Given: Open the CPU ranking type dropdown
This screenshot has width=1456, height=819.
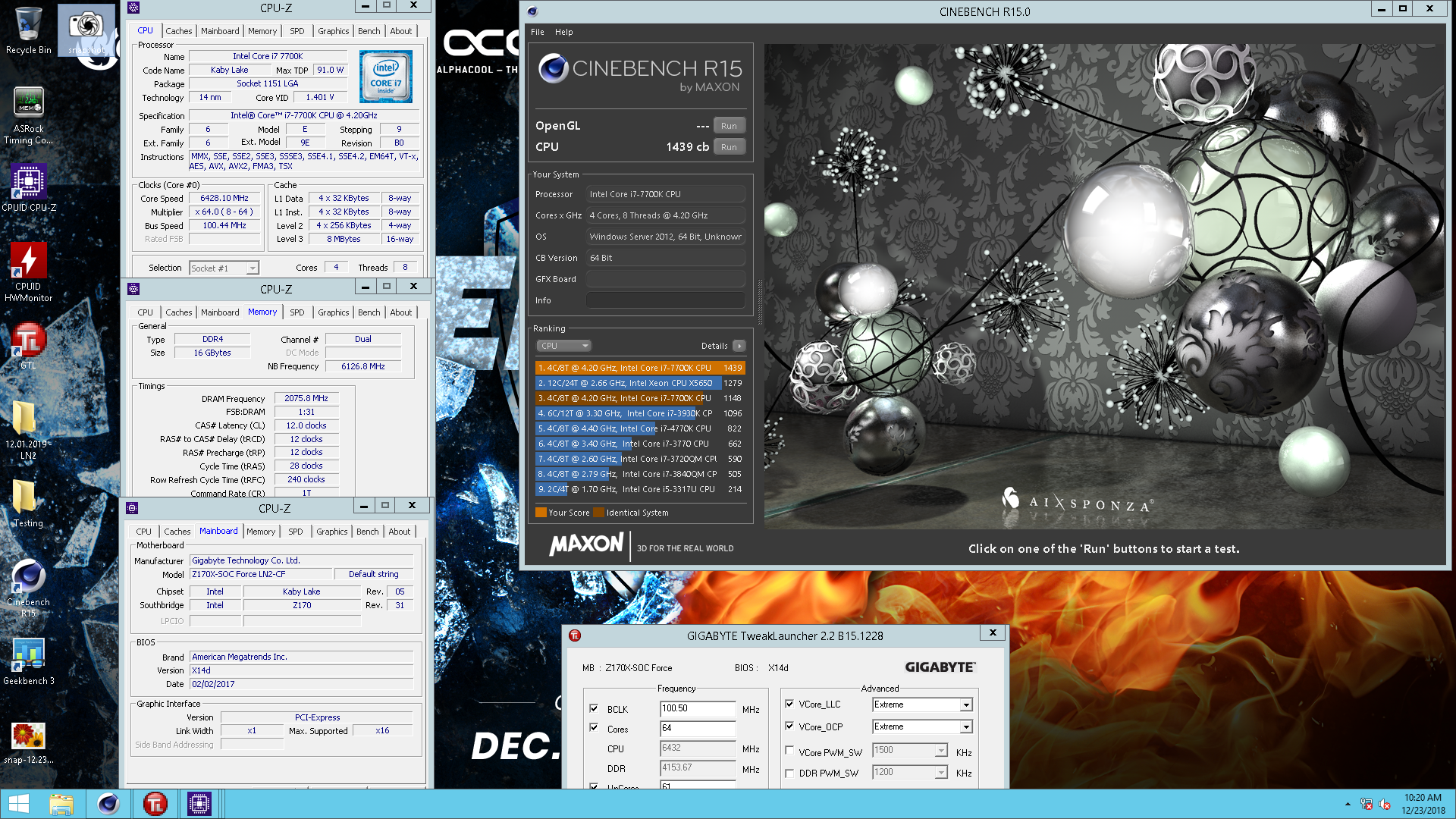Looking at the screenshot, I should click(x=563, y=346).
